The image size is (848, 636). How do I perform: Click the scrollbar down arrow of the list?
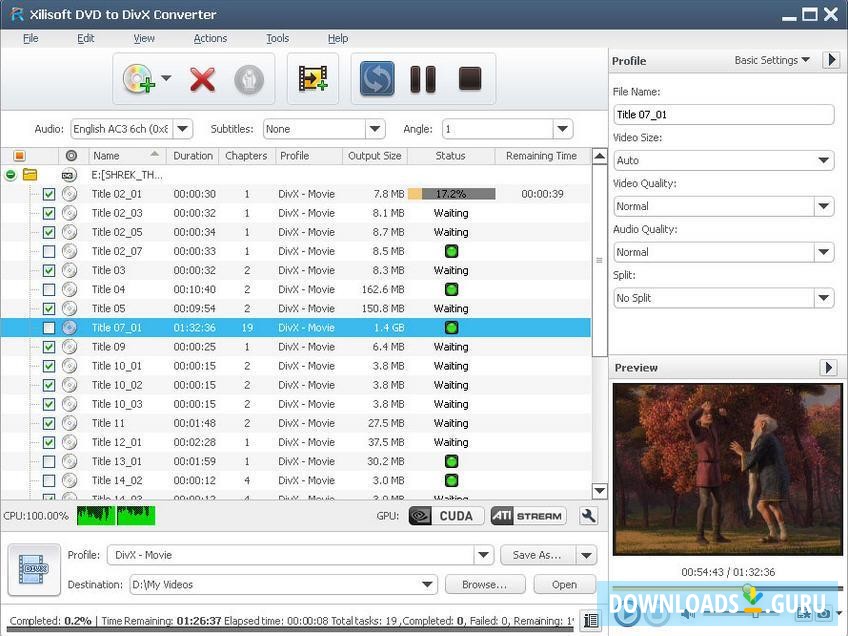pos(599,491)
